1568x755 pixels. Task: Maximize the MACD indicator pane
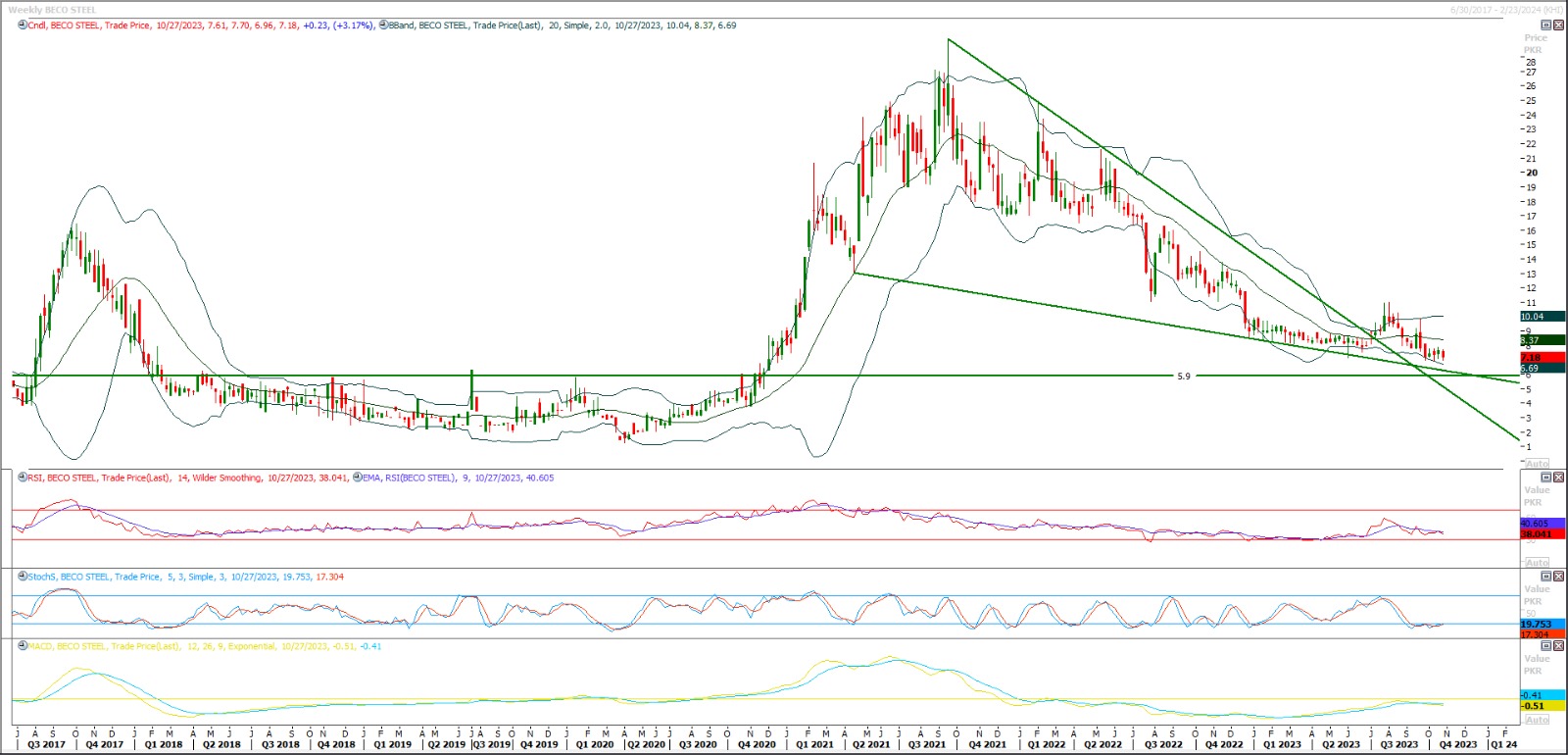click(x=1546, y=646)
